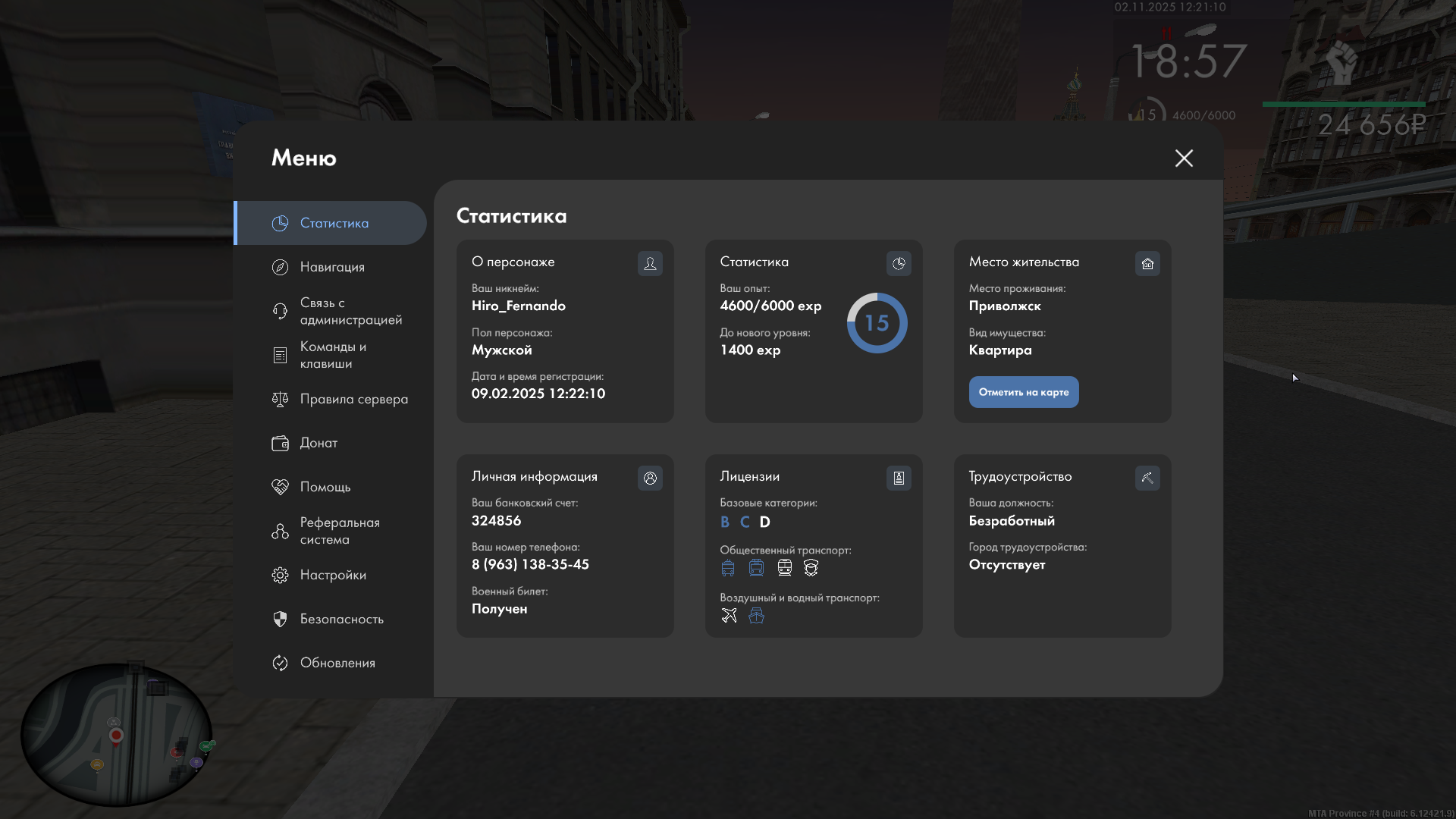Screen dimensions: 1456x819
Task: Click the license document icon in Лицензии card
Action: [x=899, y=478]
